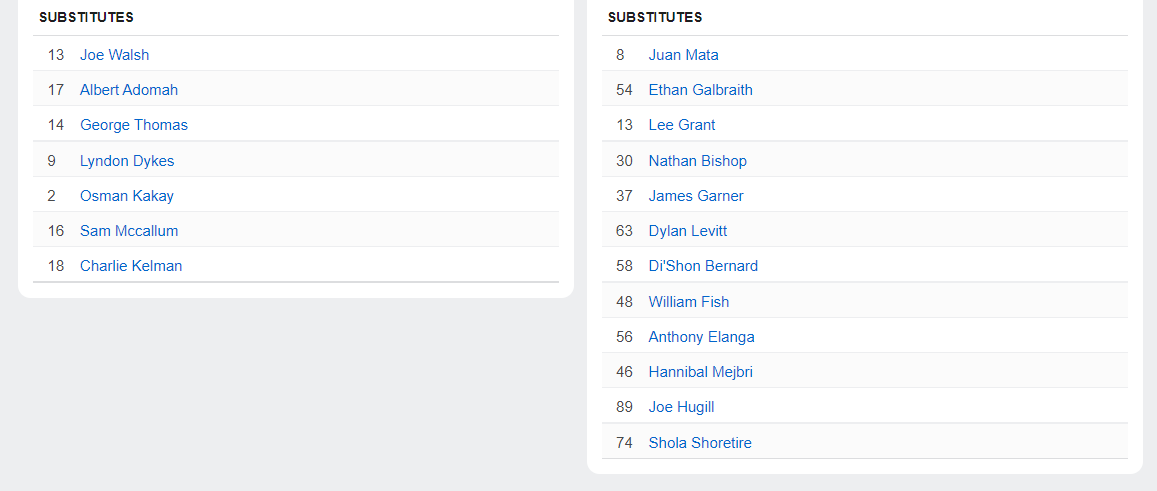
Task: Click James Garner player name
Action: (696, 196)
